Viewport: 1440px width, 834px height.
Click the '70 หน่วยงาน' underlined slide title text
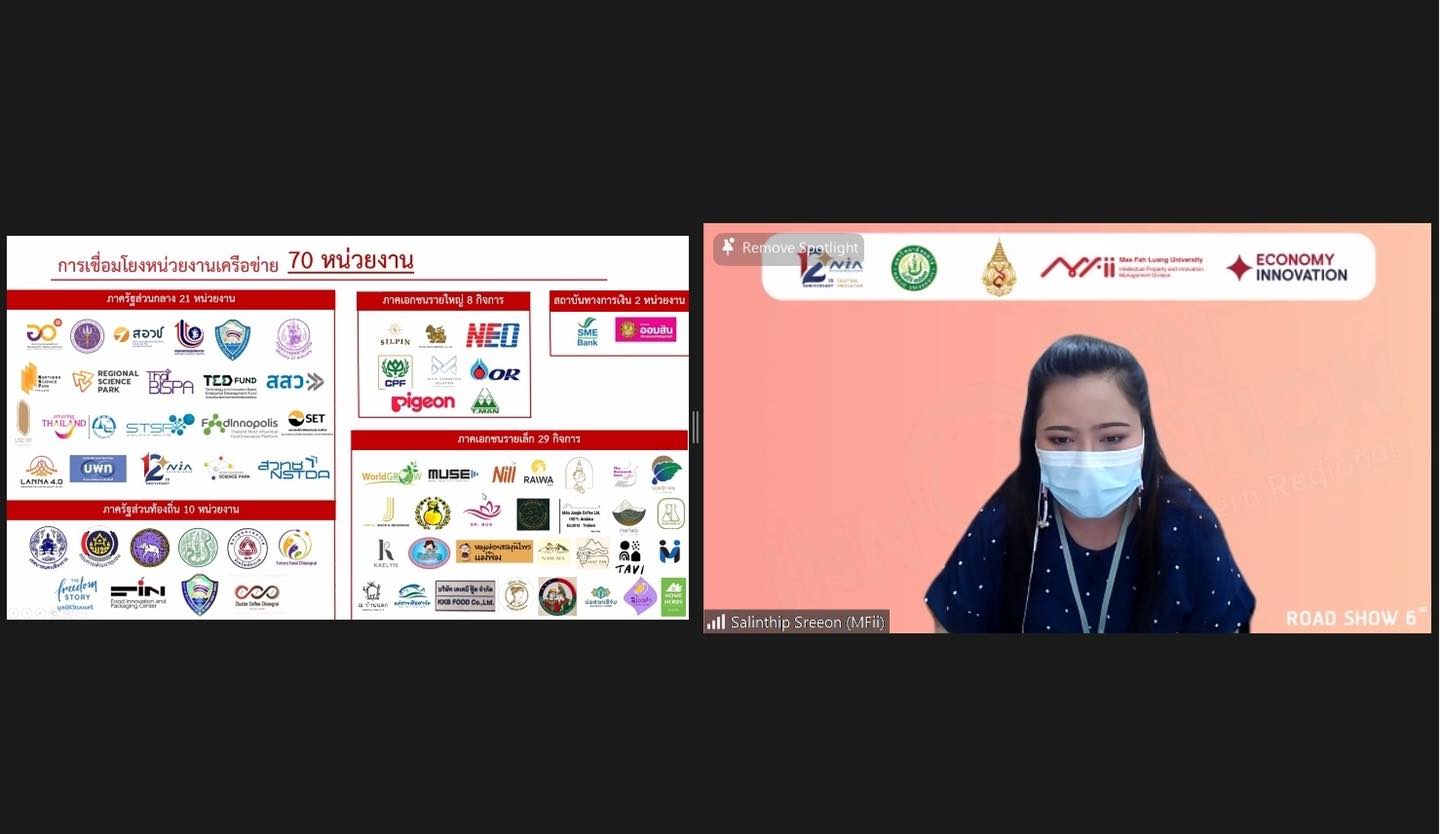pyautogui.click(x=351, y=262)
